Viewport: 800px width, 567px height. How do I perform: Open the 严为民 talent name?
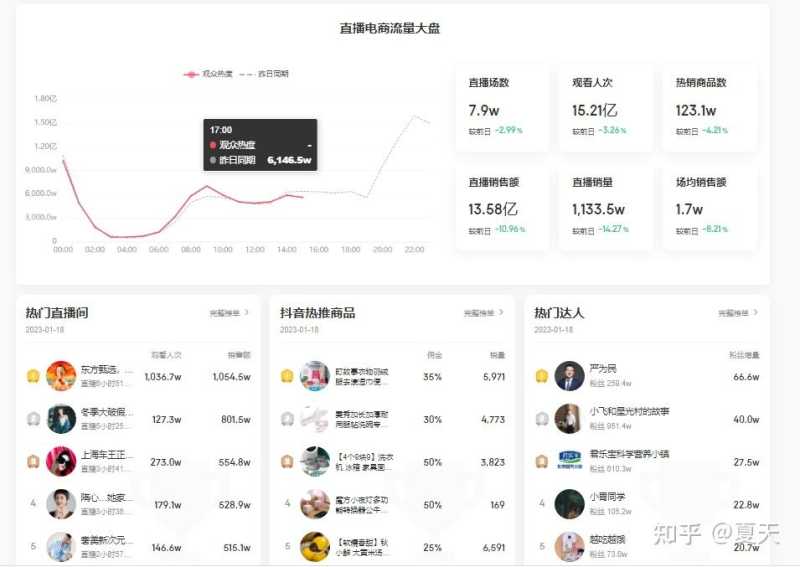[x=603, y=368]
